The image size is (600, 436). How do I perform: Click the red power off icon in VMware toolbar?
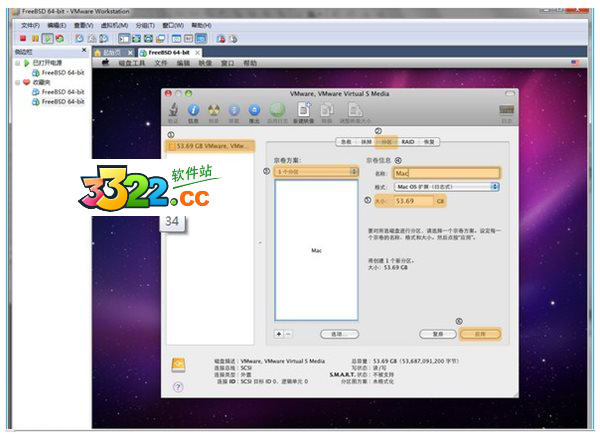21,38
